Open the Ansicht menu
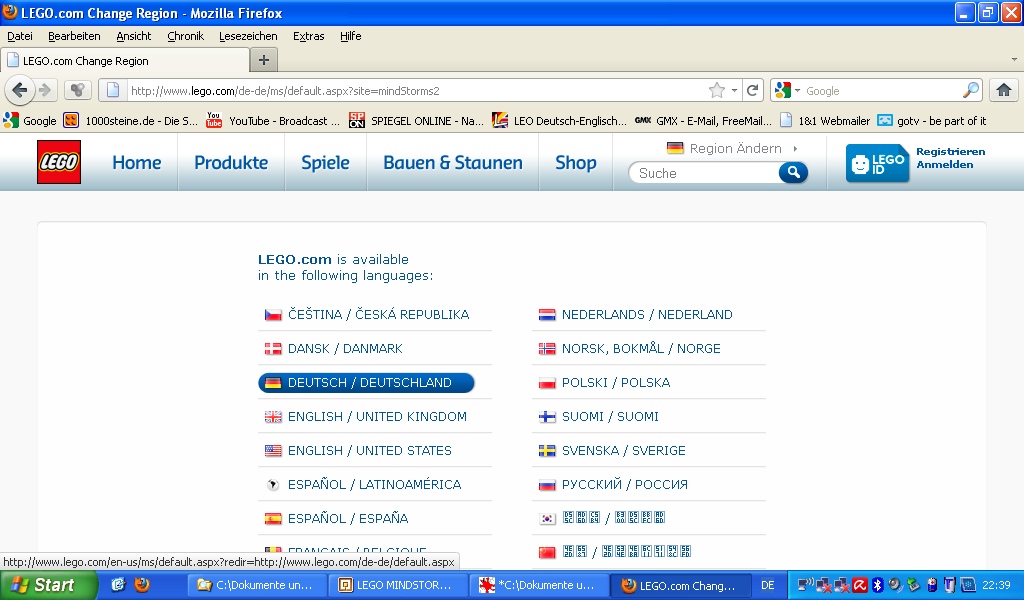 [x=133, y=36]
